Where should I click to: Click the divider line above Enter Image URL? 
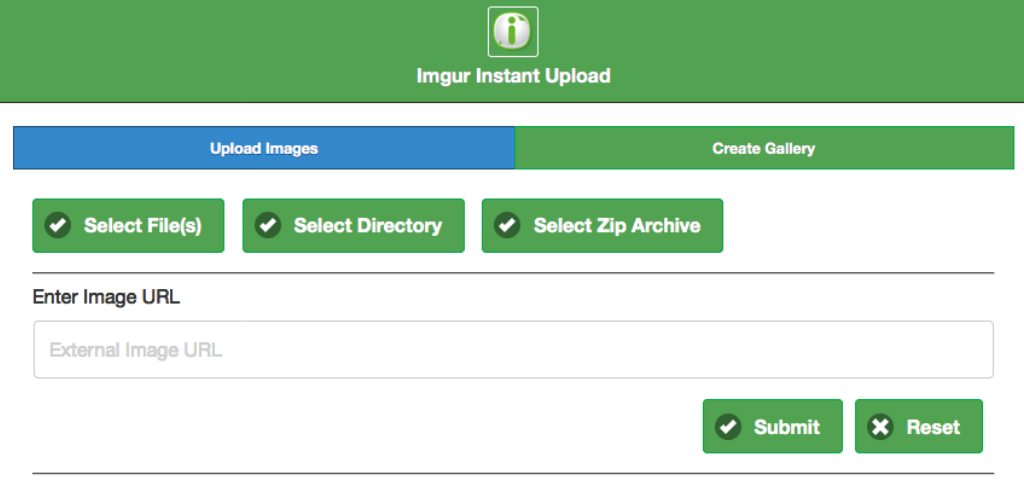click(513, 273)
